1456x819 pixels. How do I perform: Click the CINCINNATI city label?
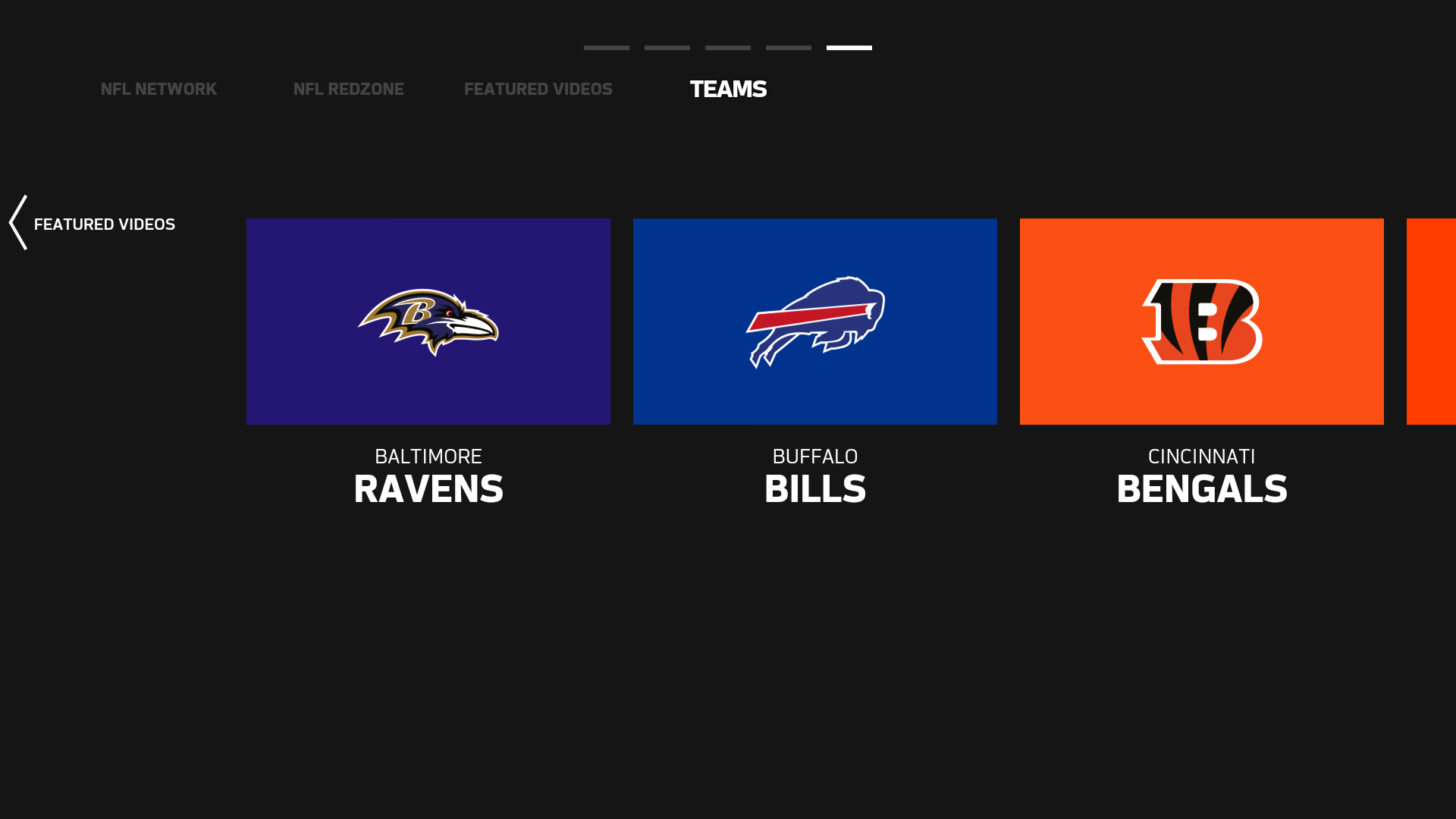(1202, 456)
